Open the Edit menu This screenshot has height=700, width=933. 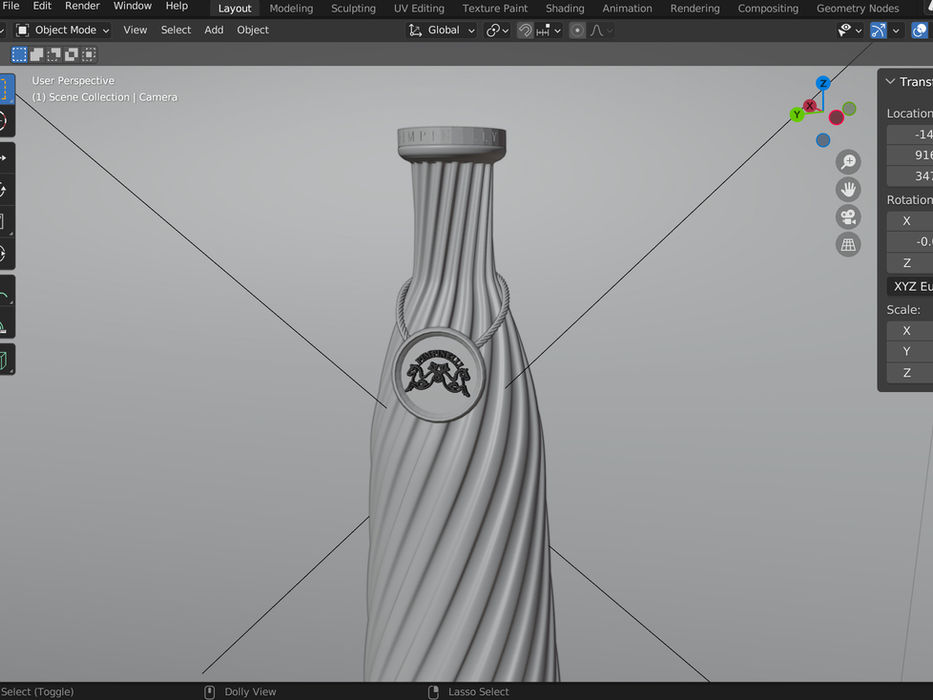[42, 7]
